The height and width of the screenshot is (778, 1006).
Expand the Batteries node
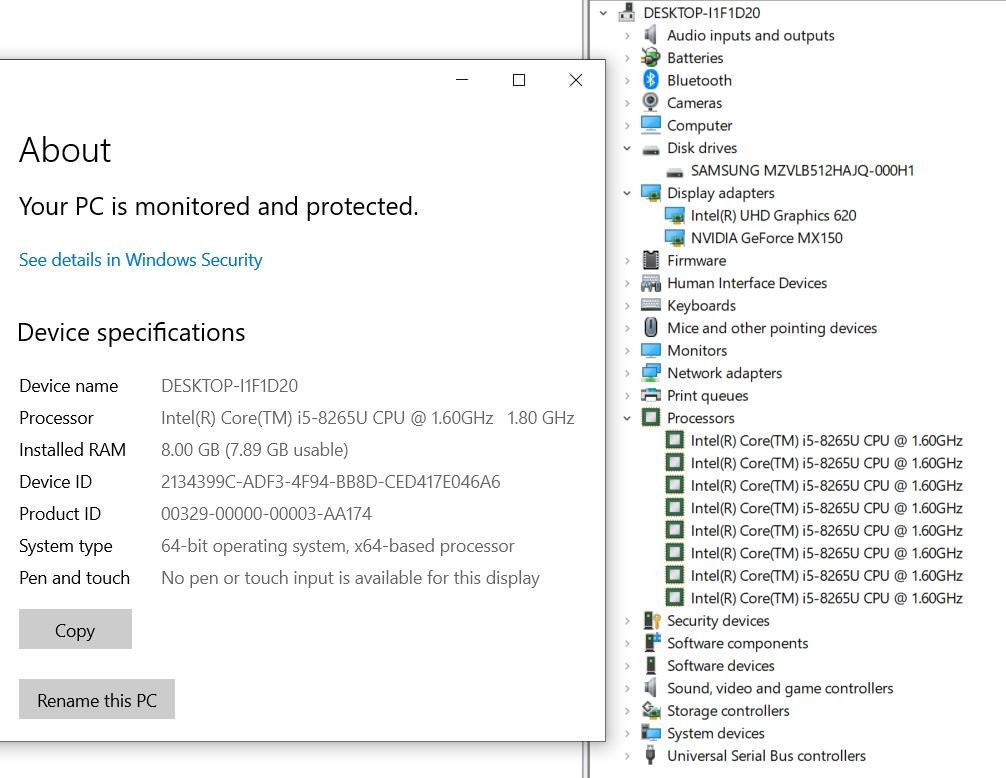click(627, 58)
